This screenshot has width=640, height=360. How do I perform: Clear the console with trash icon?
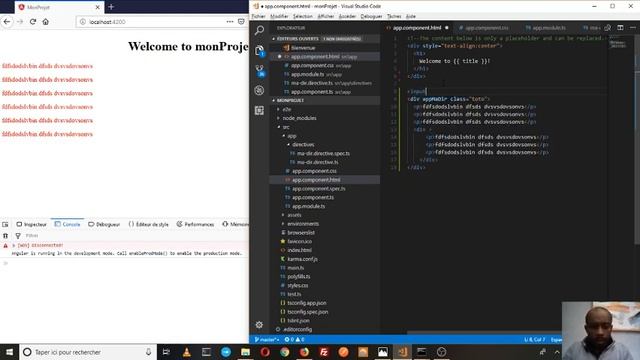5,236
